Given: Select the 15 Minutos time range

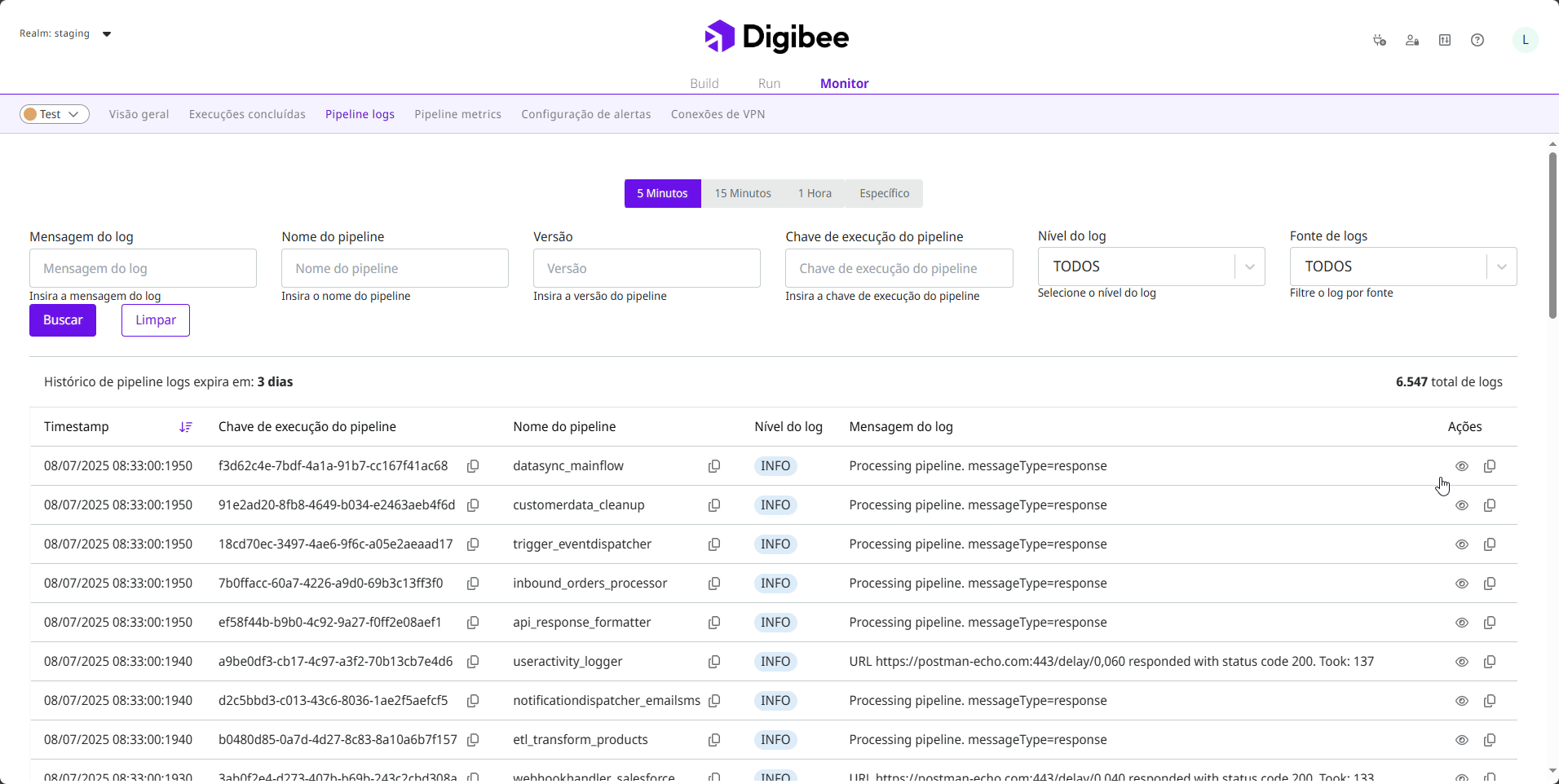Looking at the screenshot, I should [742, 193].
